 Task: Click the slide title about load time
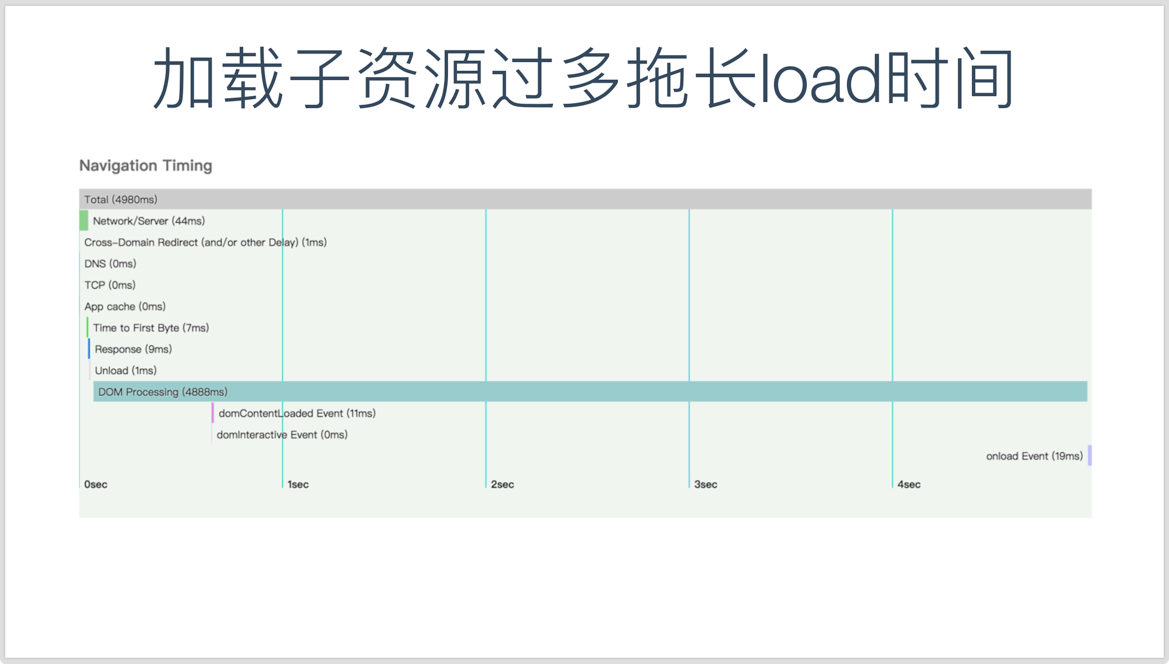coord(584,75)
